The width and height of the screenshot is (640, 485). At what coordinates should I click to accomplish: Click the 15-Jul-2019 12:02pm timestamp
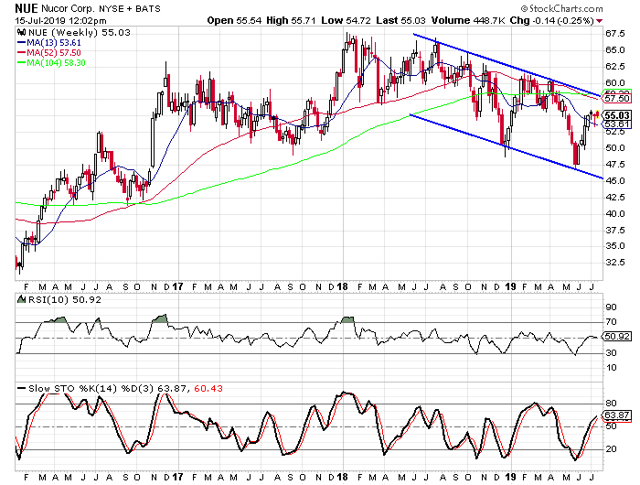point(60,20)
